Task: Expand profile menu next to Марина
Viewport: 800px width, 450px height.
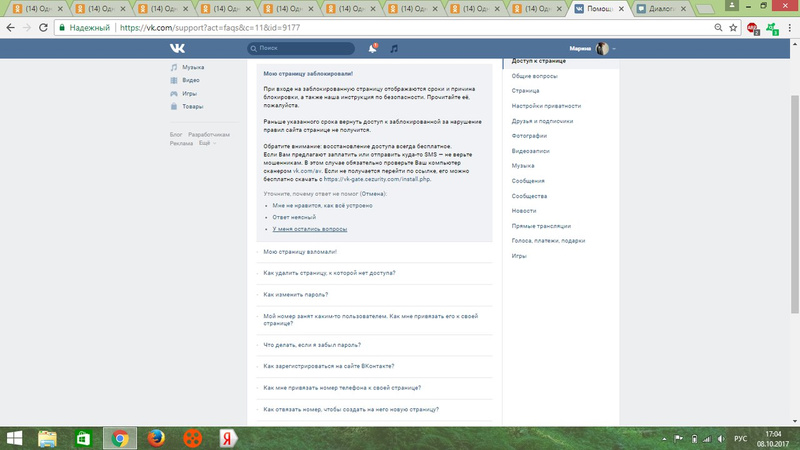Action: point(605,48)
